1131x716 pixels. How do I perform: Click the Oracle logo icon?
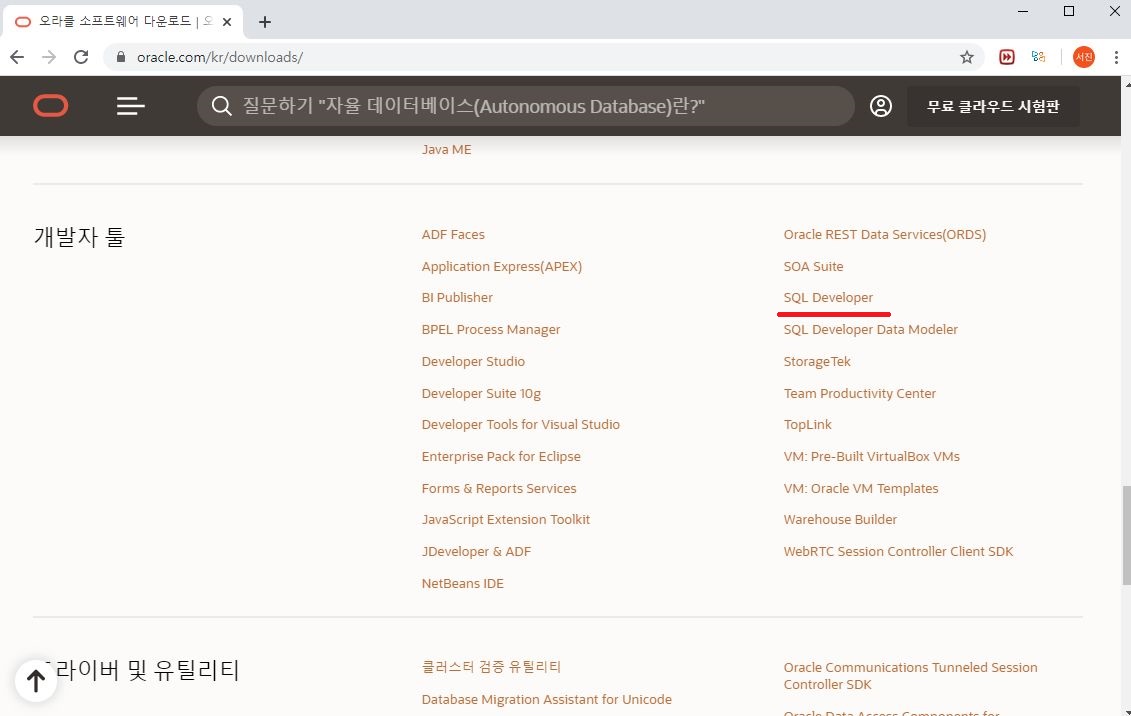[x=50, y=106]
